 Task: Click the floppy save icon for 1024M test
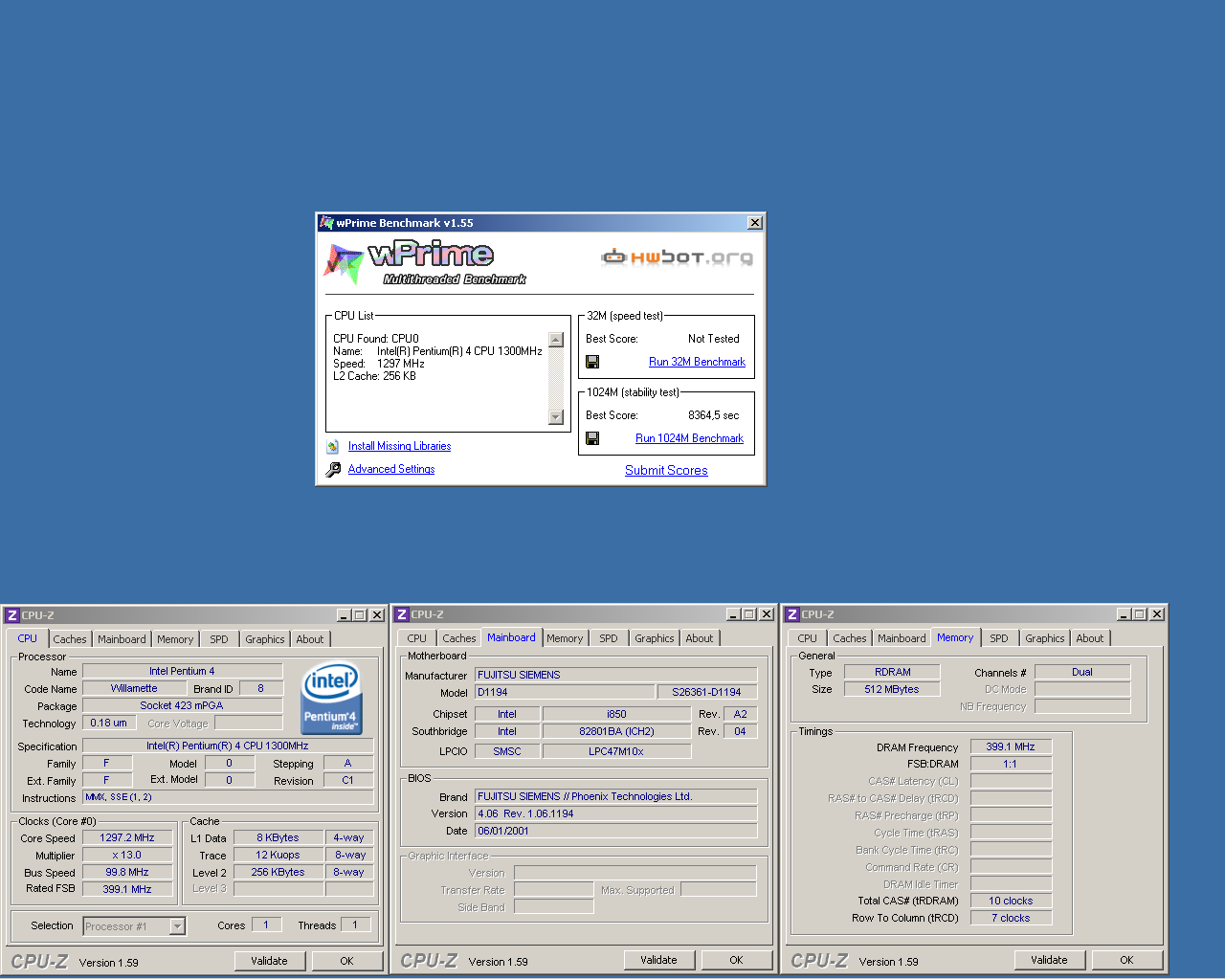592,438
